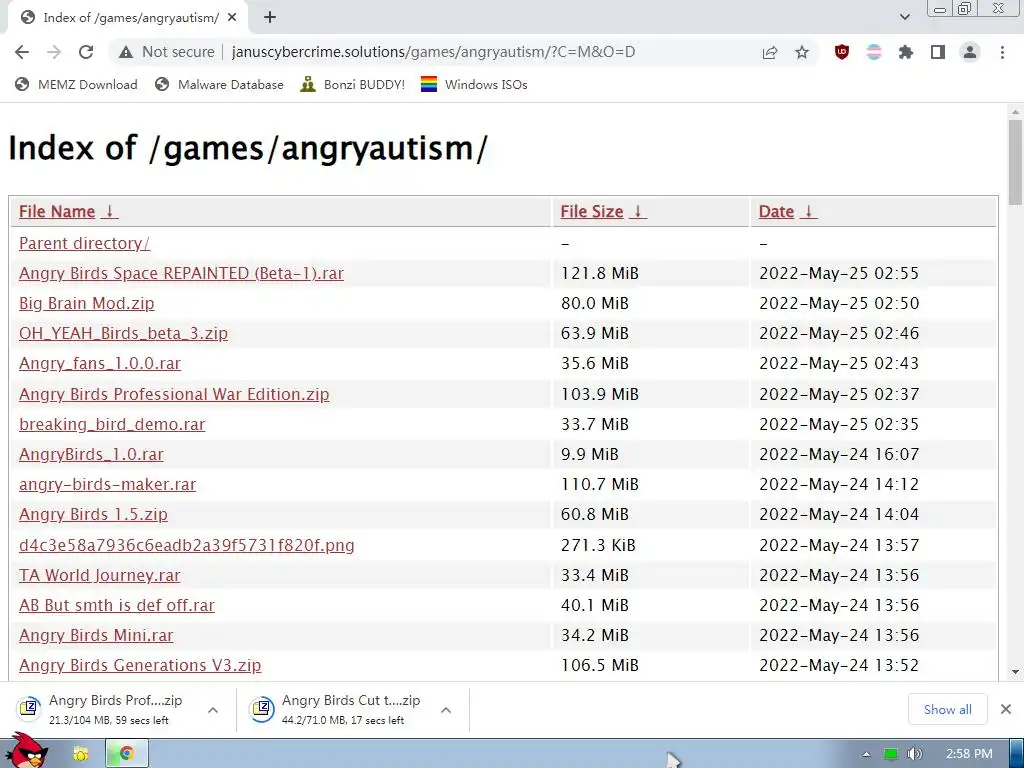Sort descending using File Size arrow

pos(638,212)
